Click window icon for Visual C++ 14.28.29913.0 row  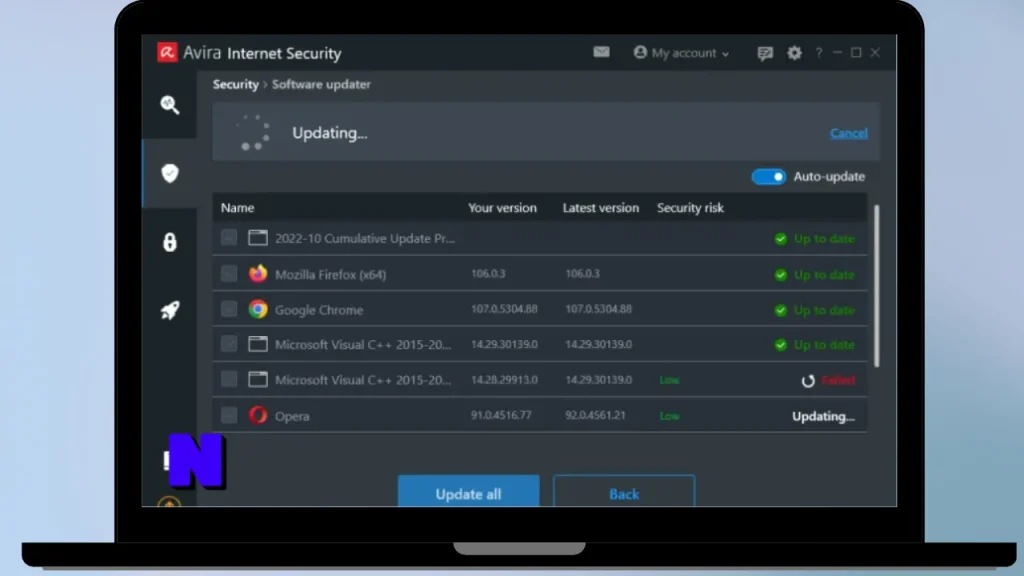coord(258,379)
